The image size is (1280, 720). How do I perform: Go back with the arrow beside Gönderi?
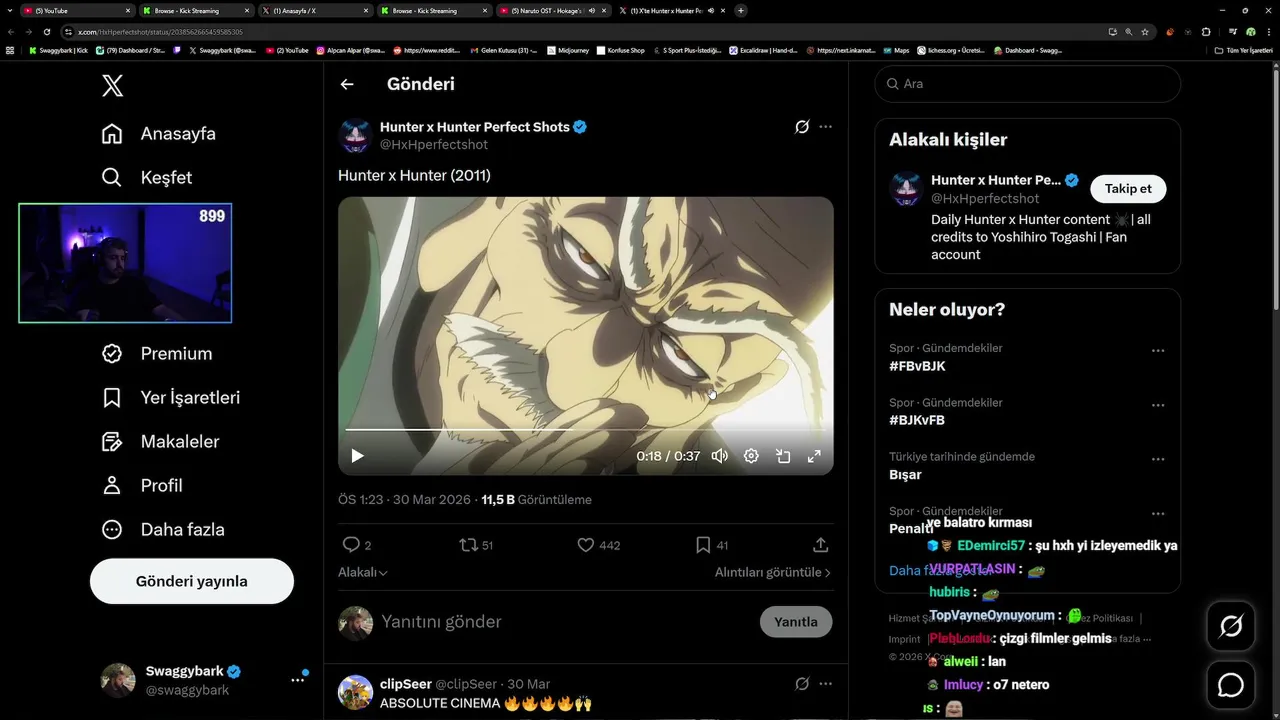pos(347,84)
